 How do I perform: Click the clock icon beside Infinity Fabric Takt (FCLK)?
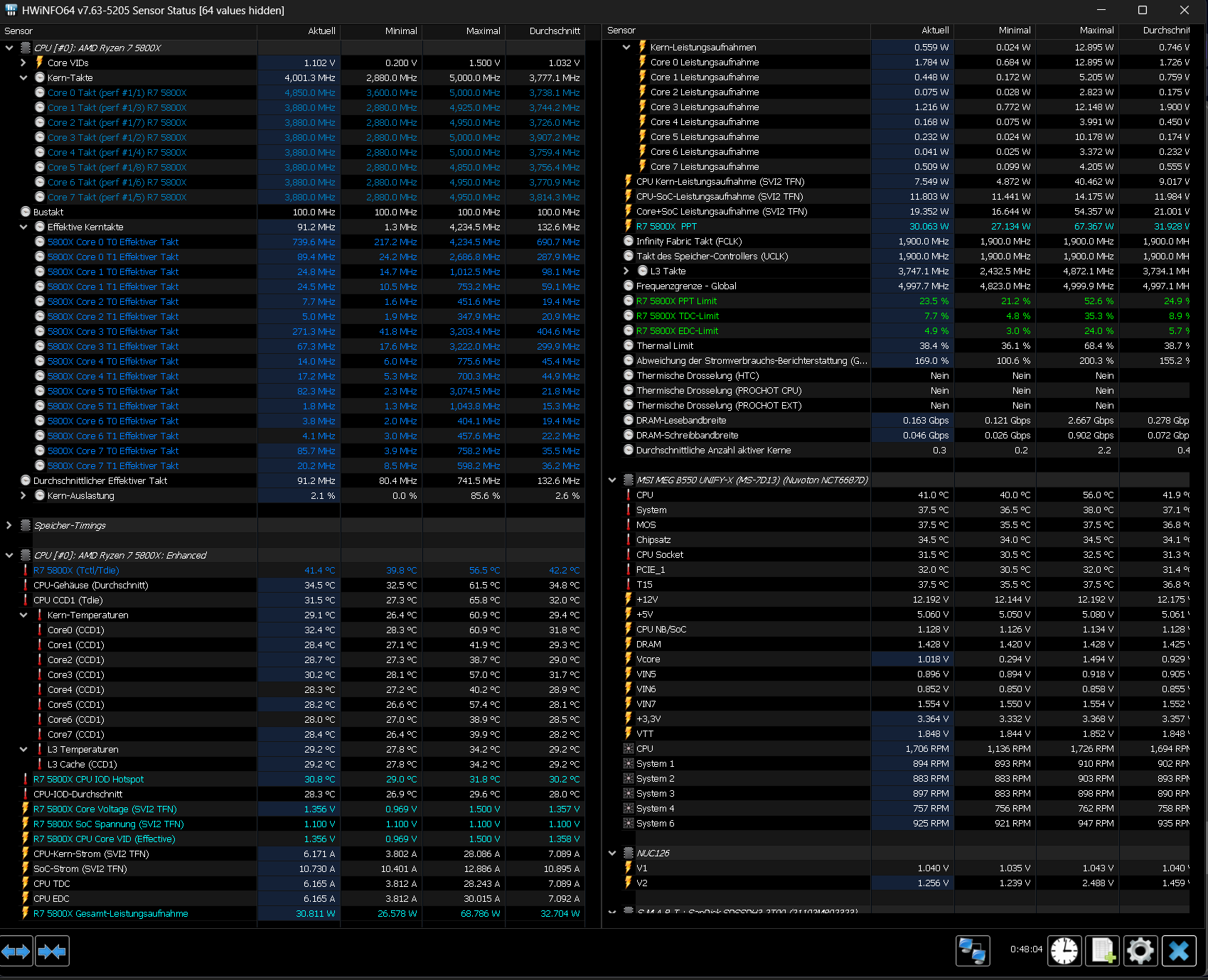tap(629, 241)
